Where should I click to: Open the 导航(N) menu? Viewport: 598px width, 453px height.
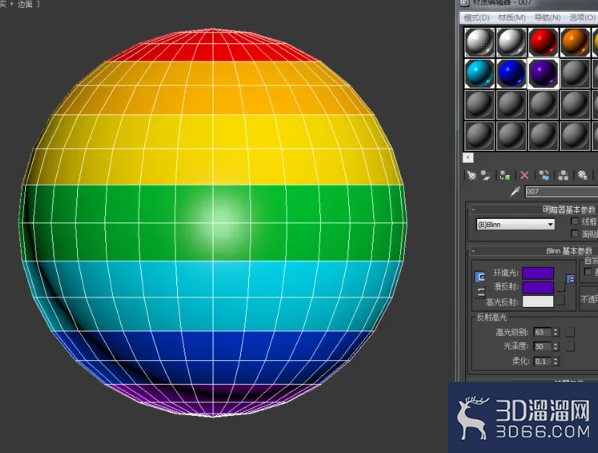[x=547, y=18]
